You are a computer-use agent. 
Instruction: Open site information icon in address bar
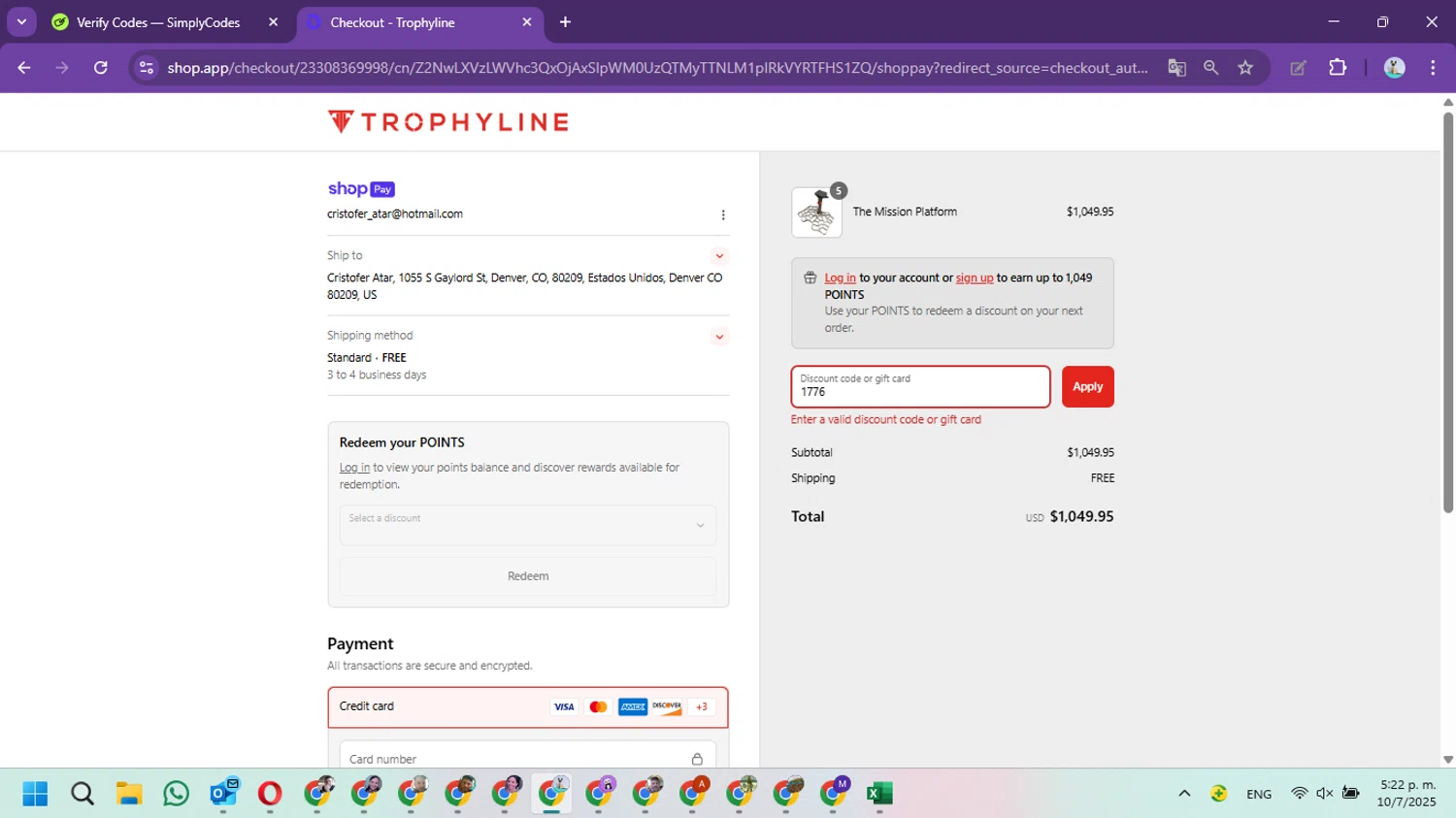coord(147,68)
